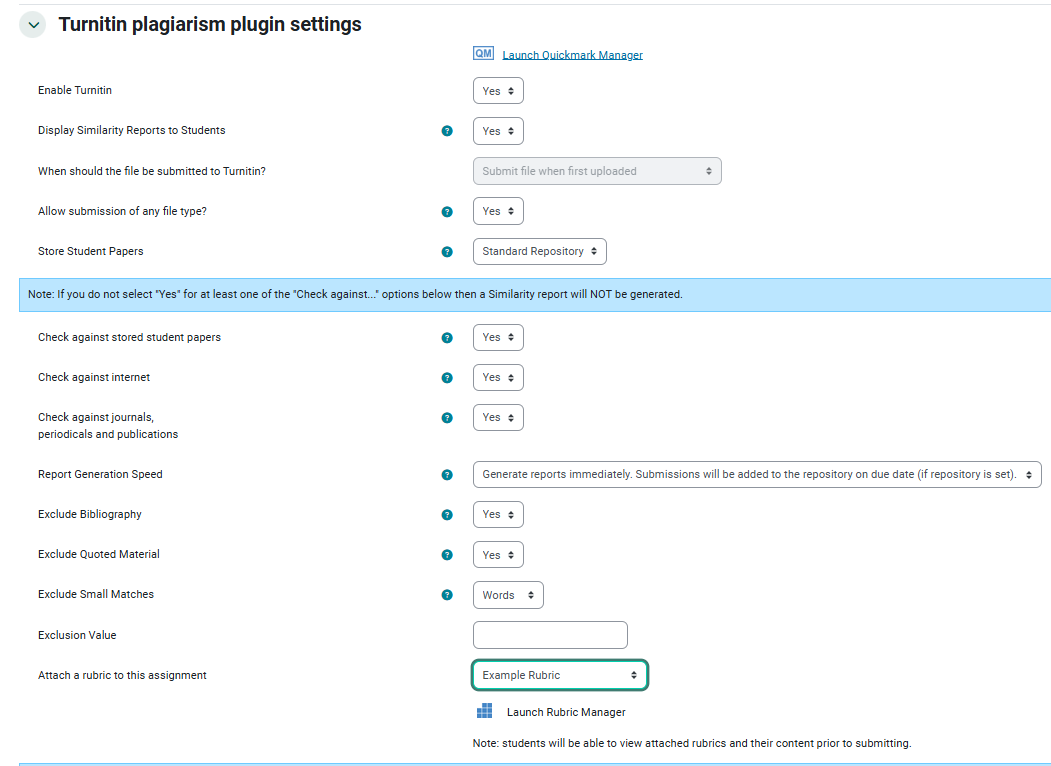Open help icon for Exclude Bibliography
This screenshot has width=1051, height=766.
pos(447,515)
